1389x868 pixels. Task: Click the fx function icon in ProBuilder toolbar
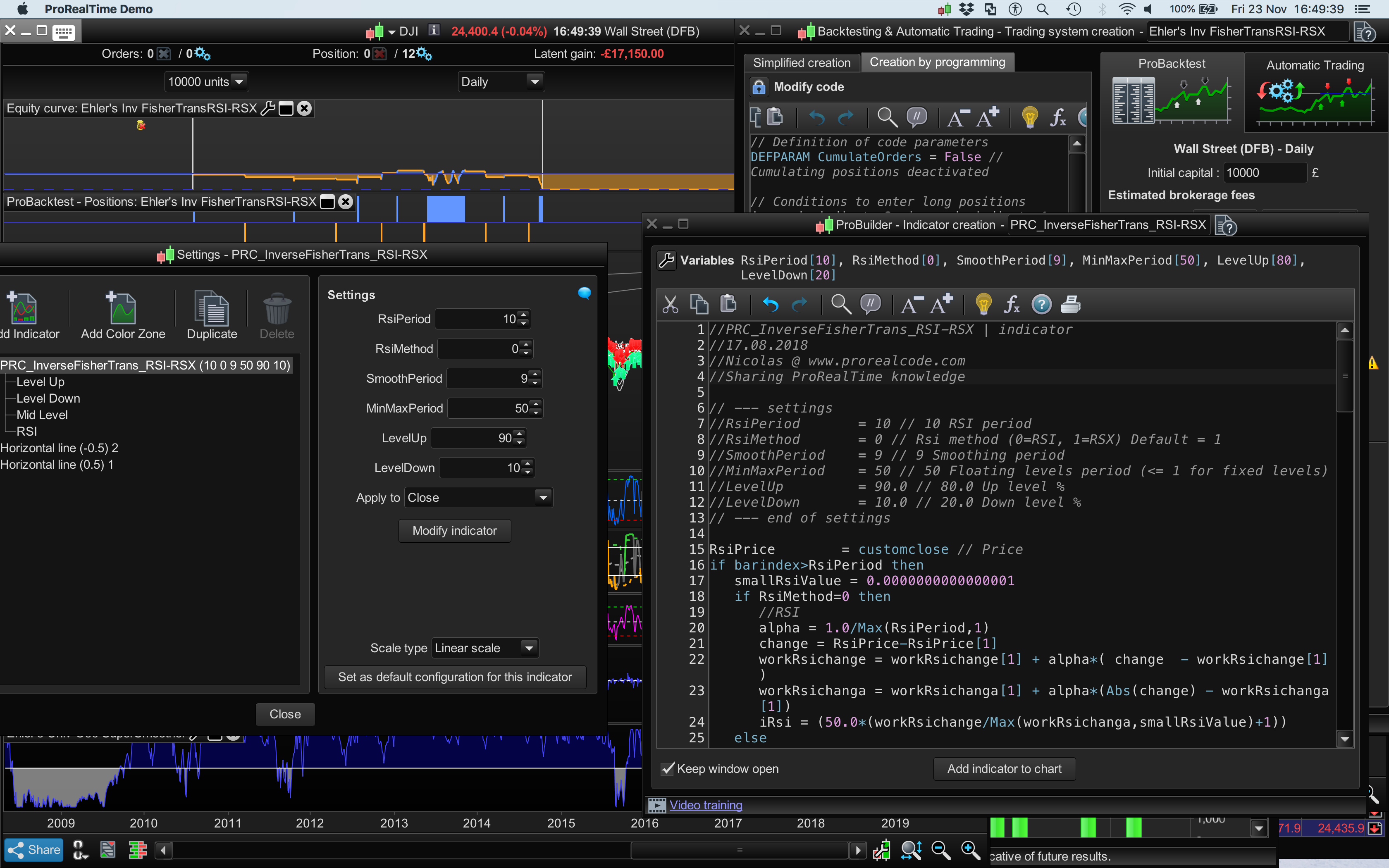[1011, 304]
